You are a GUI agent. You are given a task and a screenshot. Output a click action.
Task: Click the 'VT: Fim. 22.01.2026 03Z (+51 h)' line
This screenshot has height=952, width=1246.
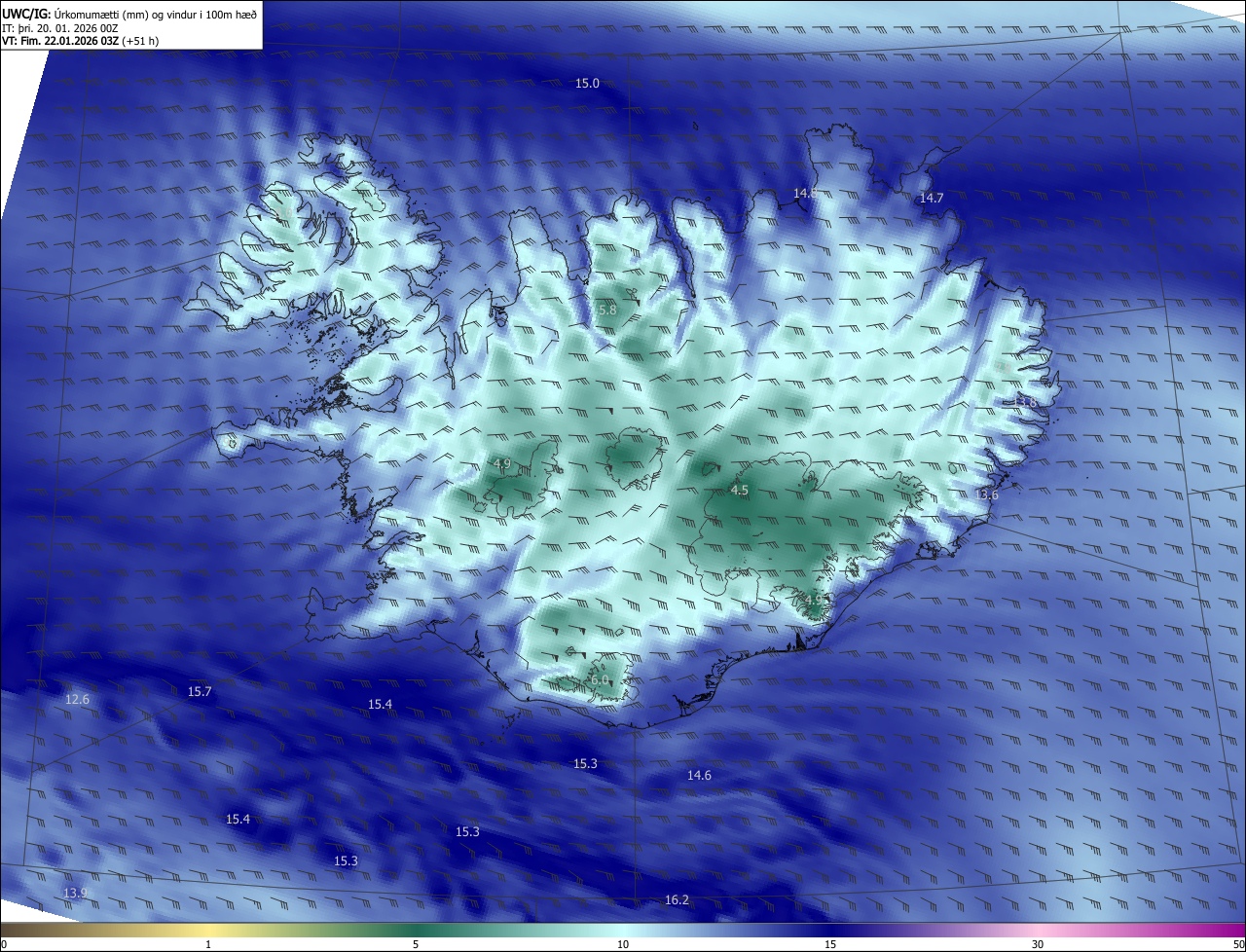pos(80,41)
